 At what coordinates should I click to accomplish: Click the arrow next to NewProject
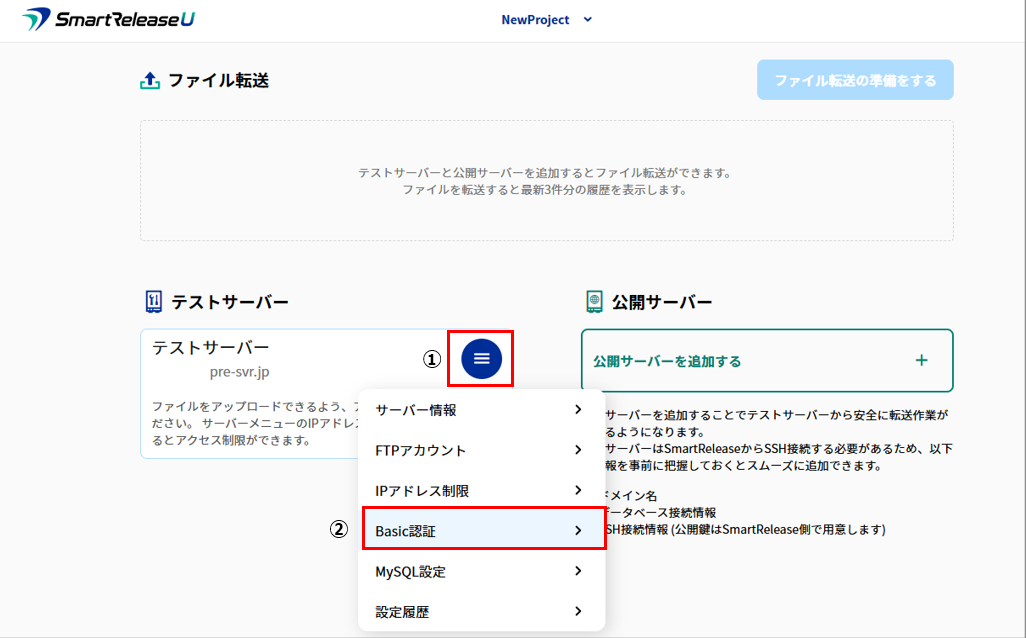pyautogui.click(x=587, y=20)
